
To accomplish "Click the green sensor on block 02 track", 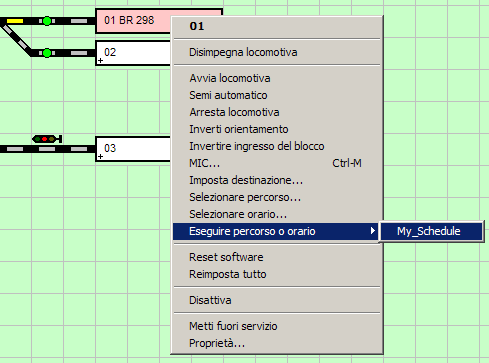I will [x=47, y=53].
